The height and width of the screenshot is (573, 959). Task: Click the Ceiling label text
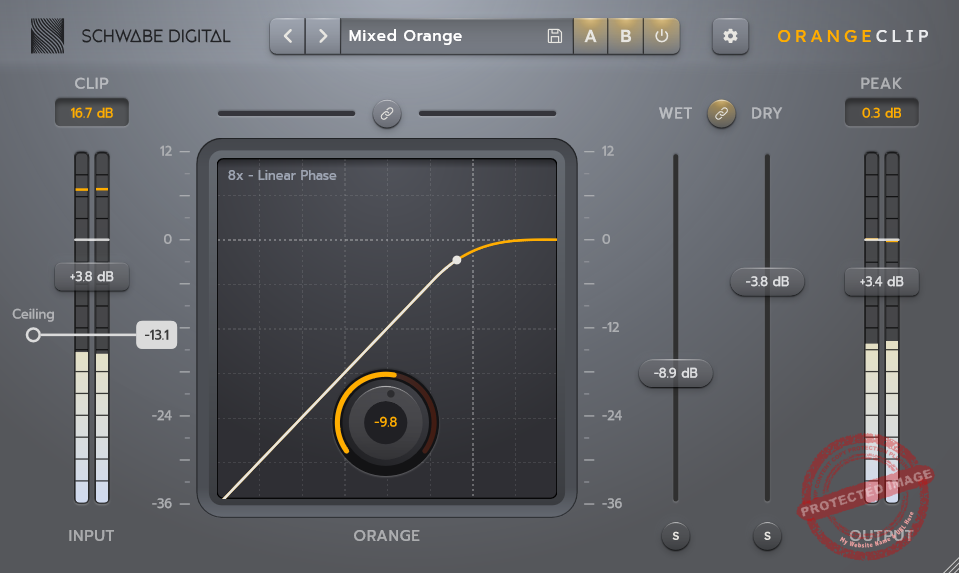click(x=33, y=314)
